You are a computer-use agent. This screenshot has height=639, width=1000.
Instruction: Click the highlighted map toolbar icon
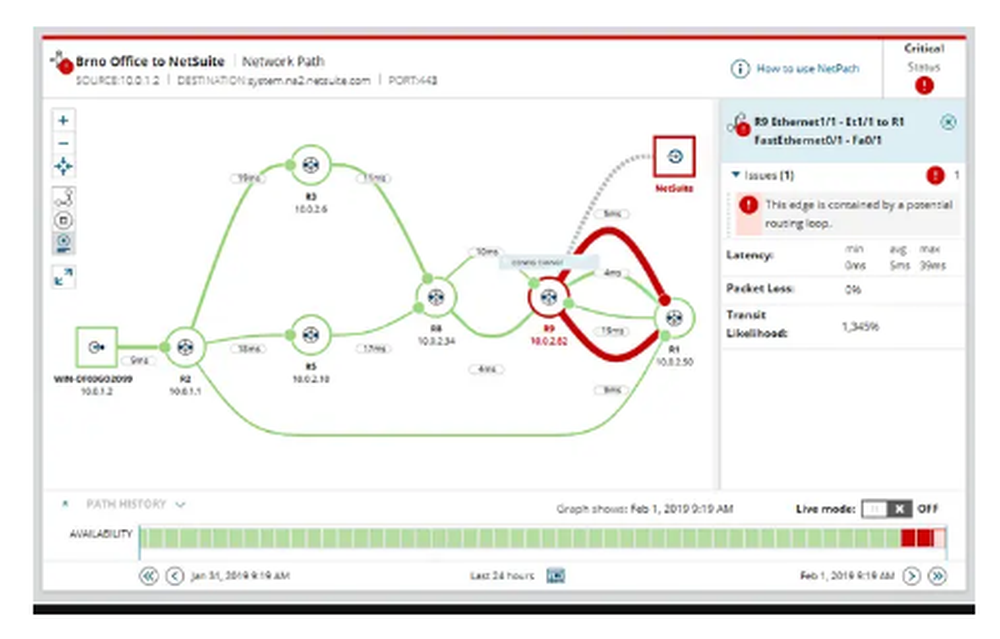tap(63, 243)
